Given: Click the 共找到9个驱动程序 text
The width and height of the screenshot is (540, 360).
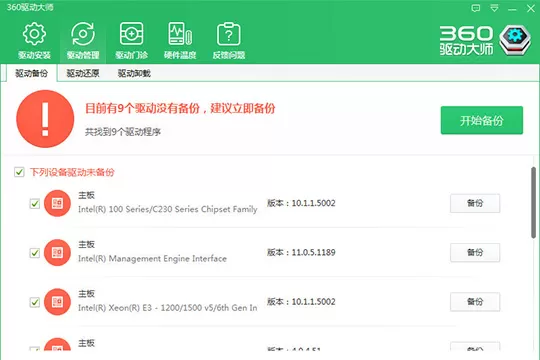Looking at the screenshot, I should (123, 132).
